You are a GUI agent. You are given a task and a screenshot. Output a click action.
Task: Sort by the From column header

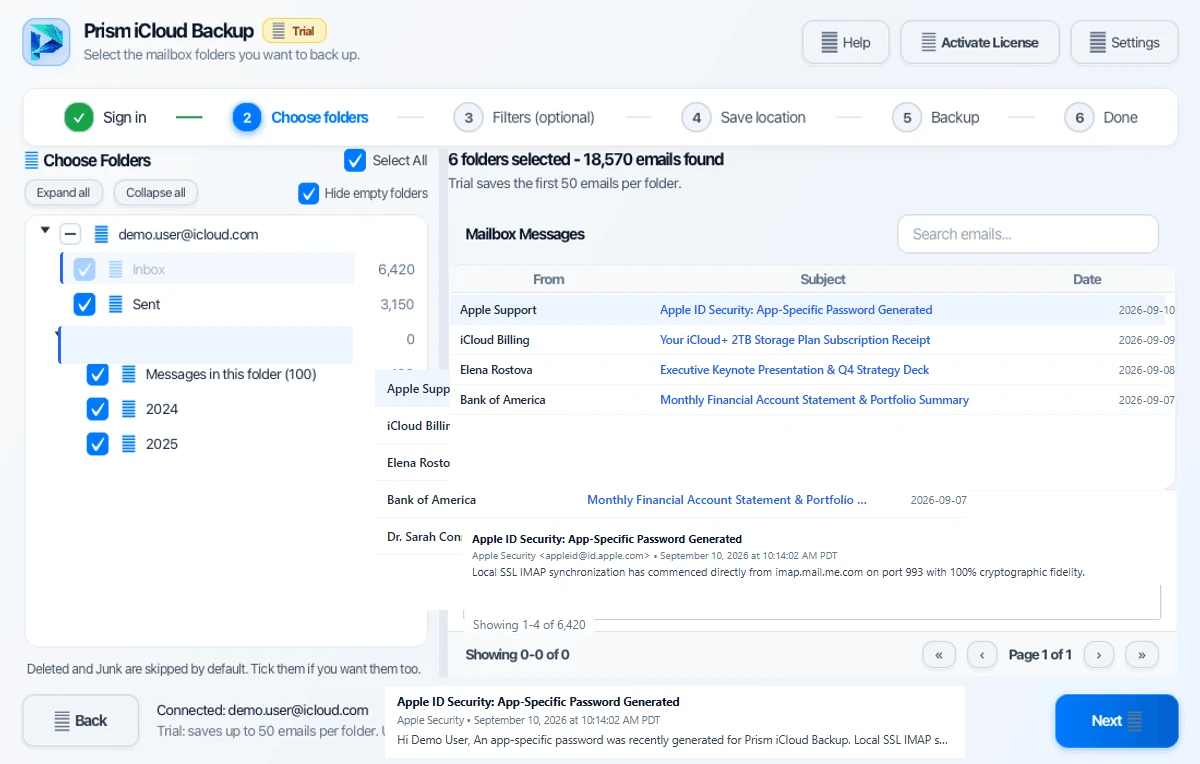point(548,280)
